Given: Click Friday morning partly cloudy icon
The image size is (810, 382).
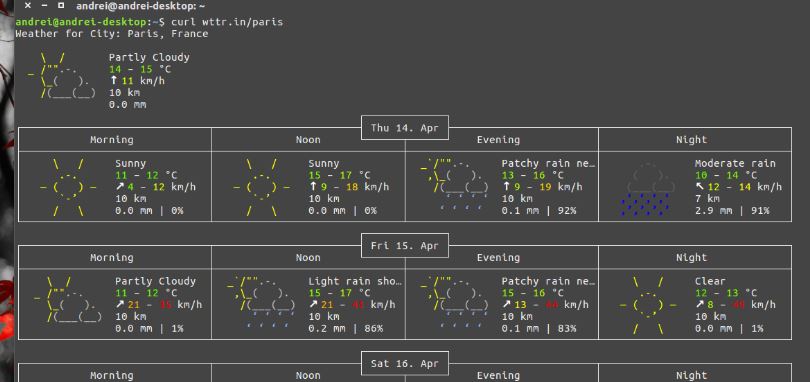Looking at the screenshot, I should 68,300.
